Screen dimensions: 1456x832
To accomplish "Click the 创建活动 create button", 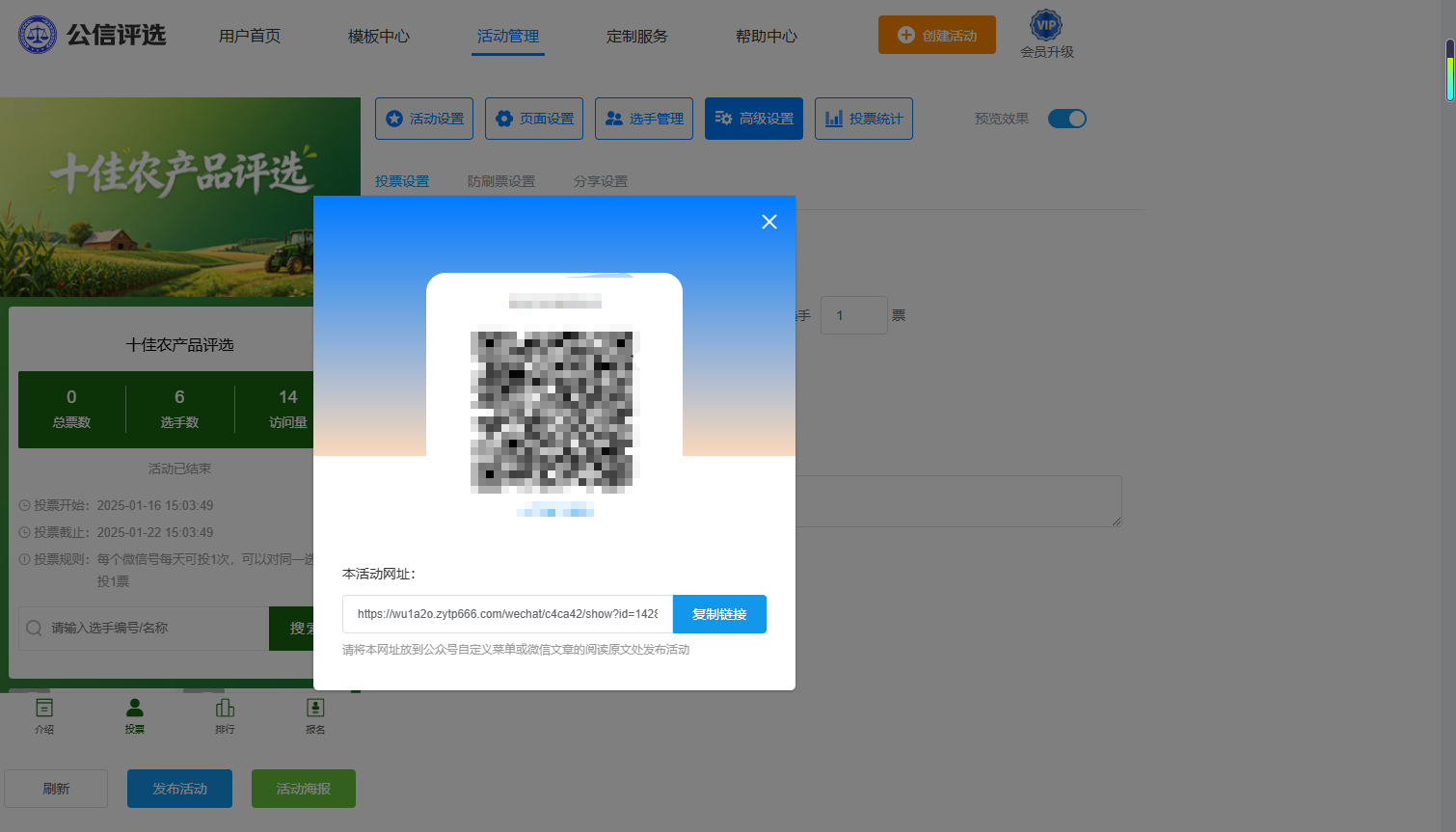I will (937, 35).
